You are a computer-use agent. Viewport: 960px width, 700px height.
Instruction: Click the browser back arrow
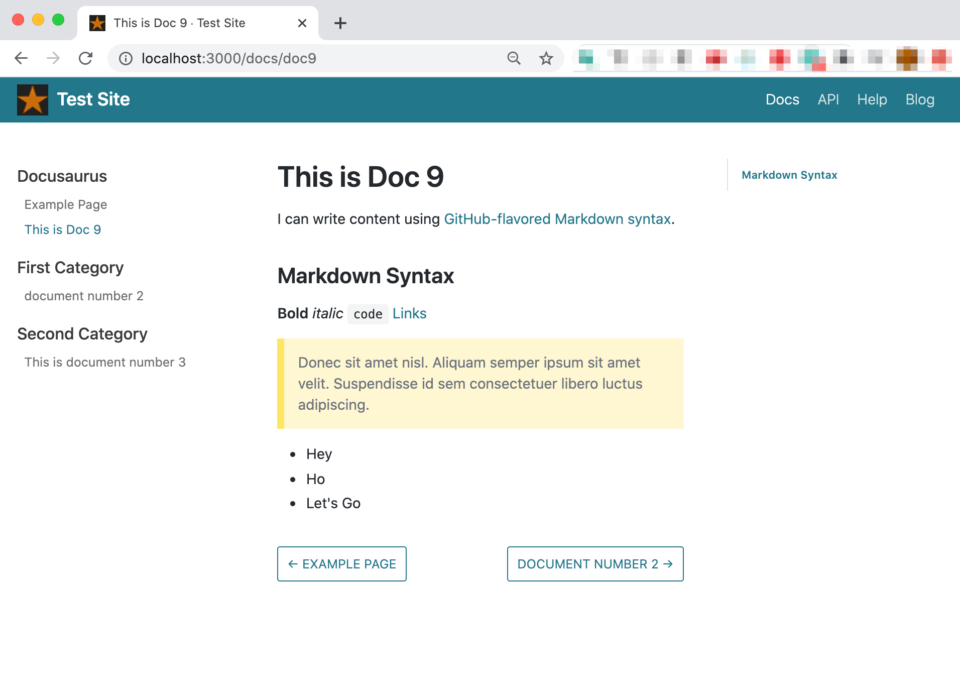pos(21,58)
